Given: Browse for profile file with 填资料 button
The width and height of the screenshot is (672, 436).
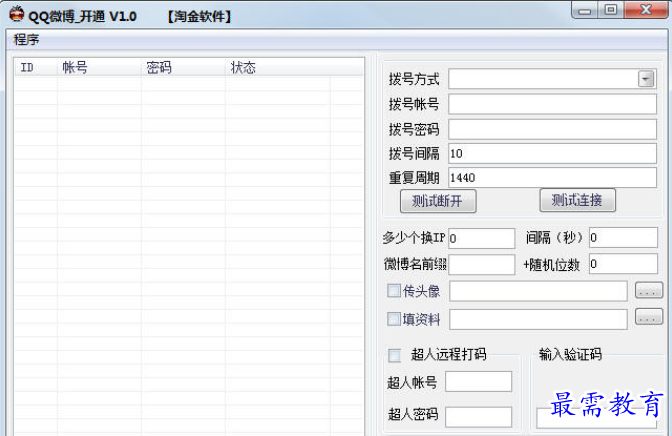Looking at the screenshot, I should click(x=649, y=317).
